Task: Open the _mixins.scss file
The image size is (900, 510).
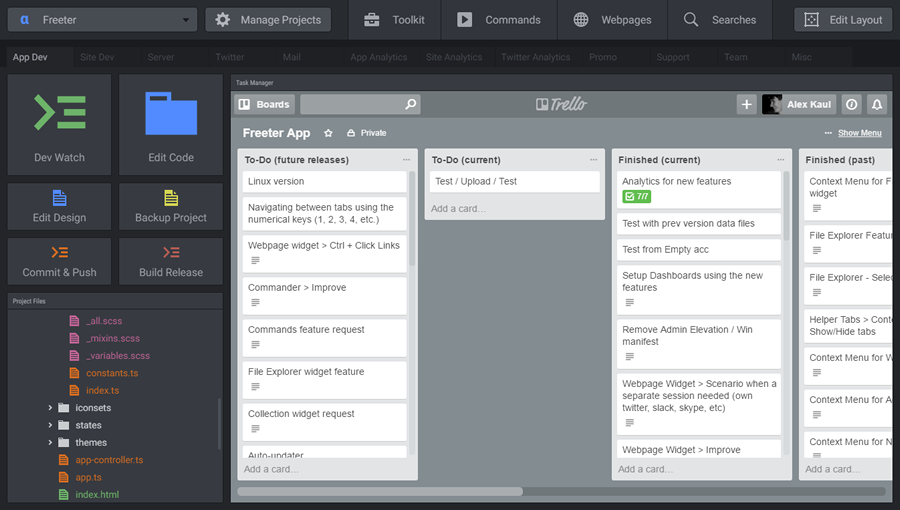Action: [112, 338]
